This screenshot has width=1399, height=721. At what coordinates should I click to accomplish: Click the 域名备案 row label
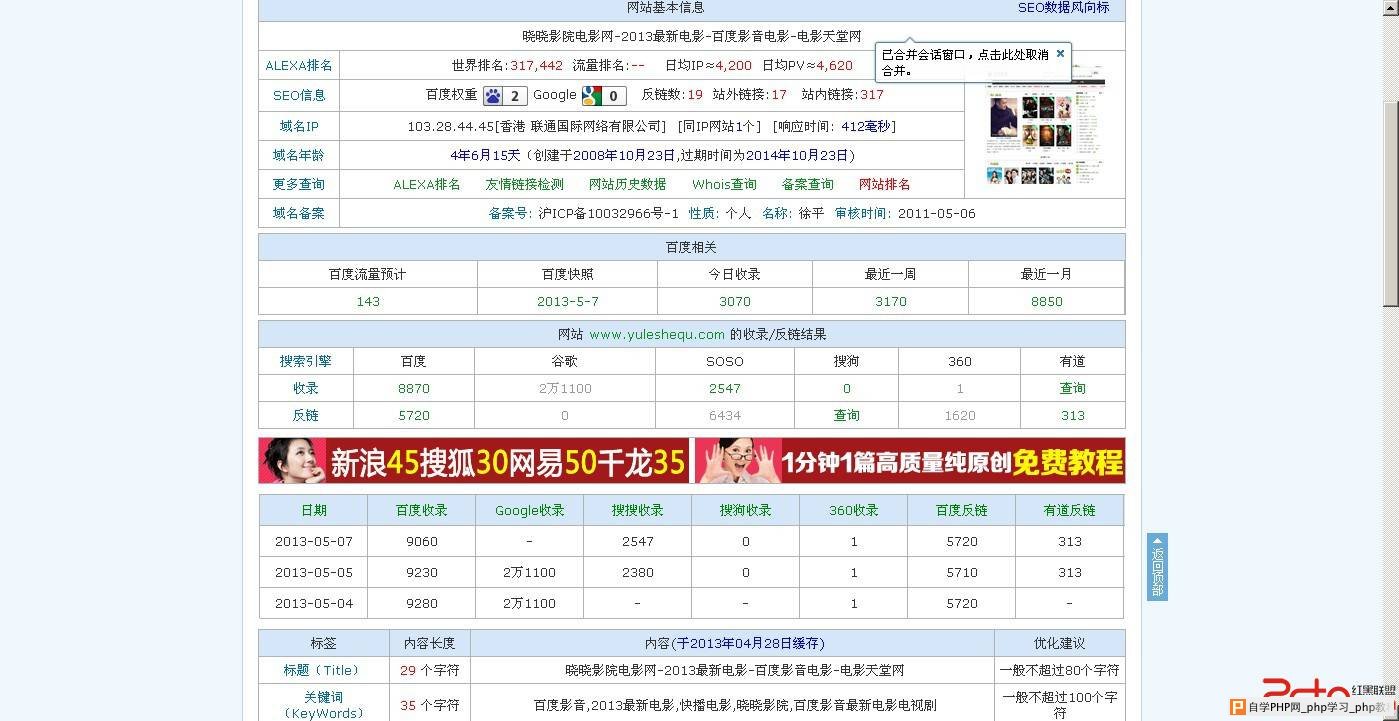(298, 213)
